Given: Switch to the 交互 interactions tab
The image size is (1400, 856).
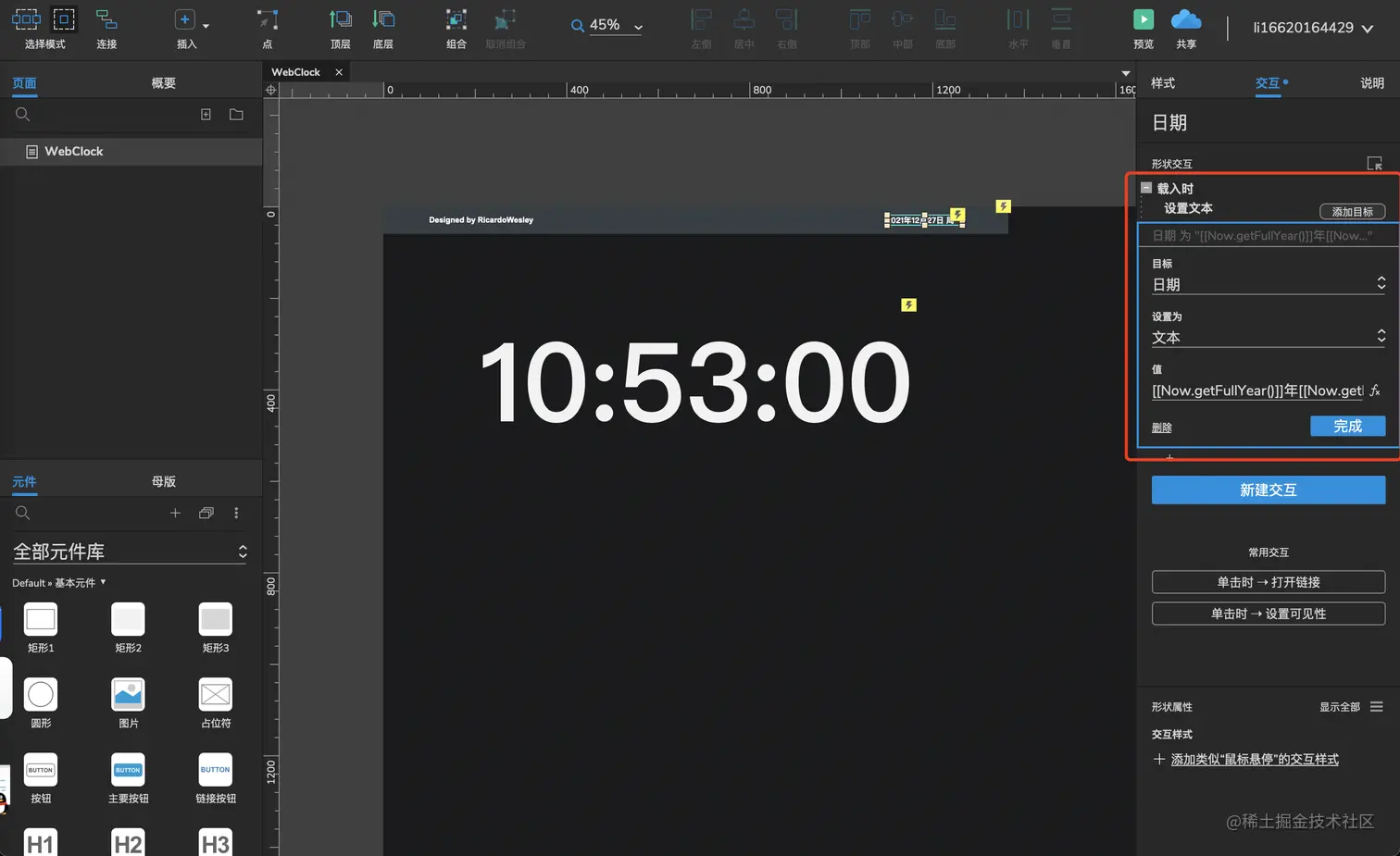Looking at the screenshot, I should (1268, 83).
